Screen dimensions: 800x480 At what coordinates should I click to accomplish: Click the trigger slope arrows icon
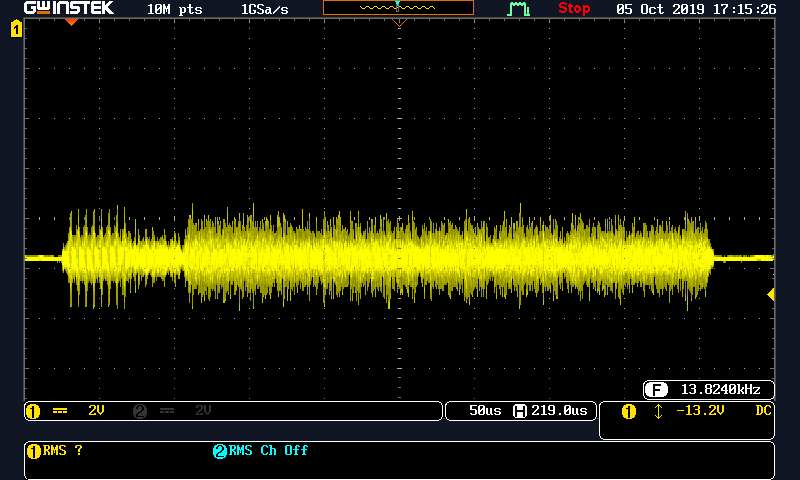point(657,411)
